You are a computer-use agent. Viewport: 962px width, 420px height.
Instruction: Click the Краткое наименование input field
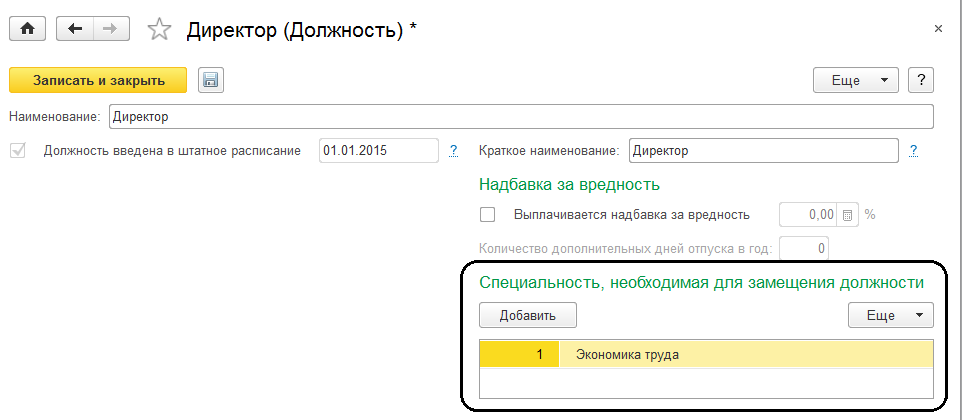click(x=763, y=151)
